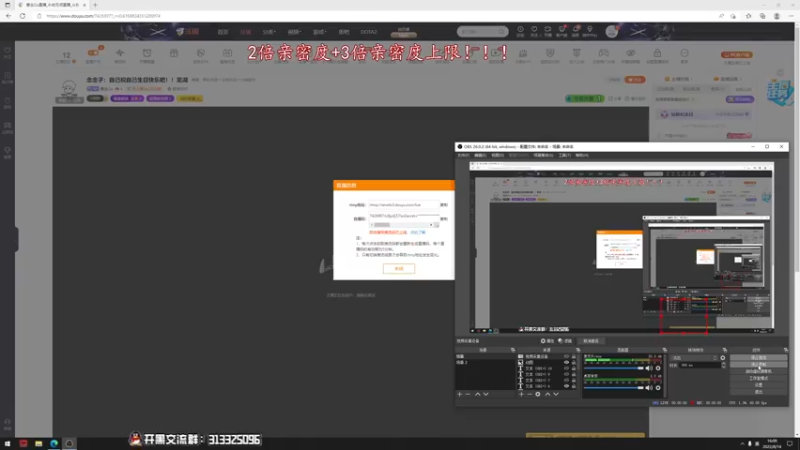This screenshot has width=800, height=450.
Task: Toggle visibility of 文本 (GDI+) 6 source
Action: [566, 386]
